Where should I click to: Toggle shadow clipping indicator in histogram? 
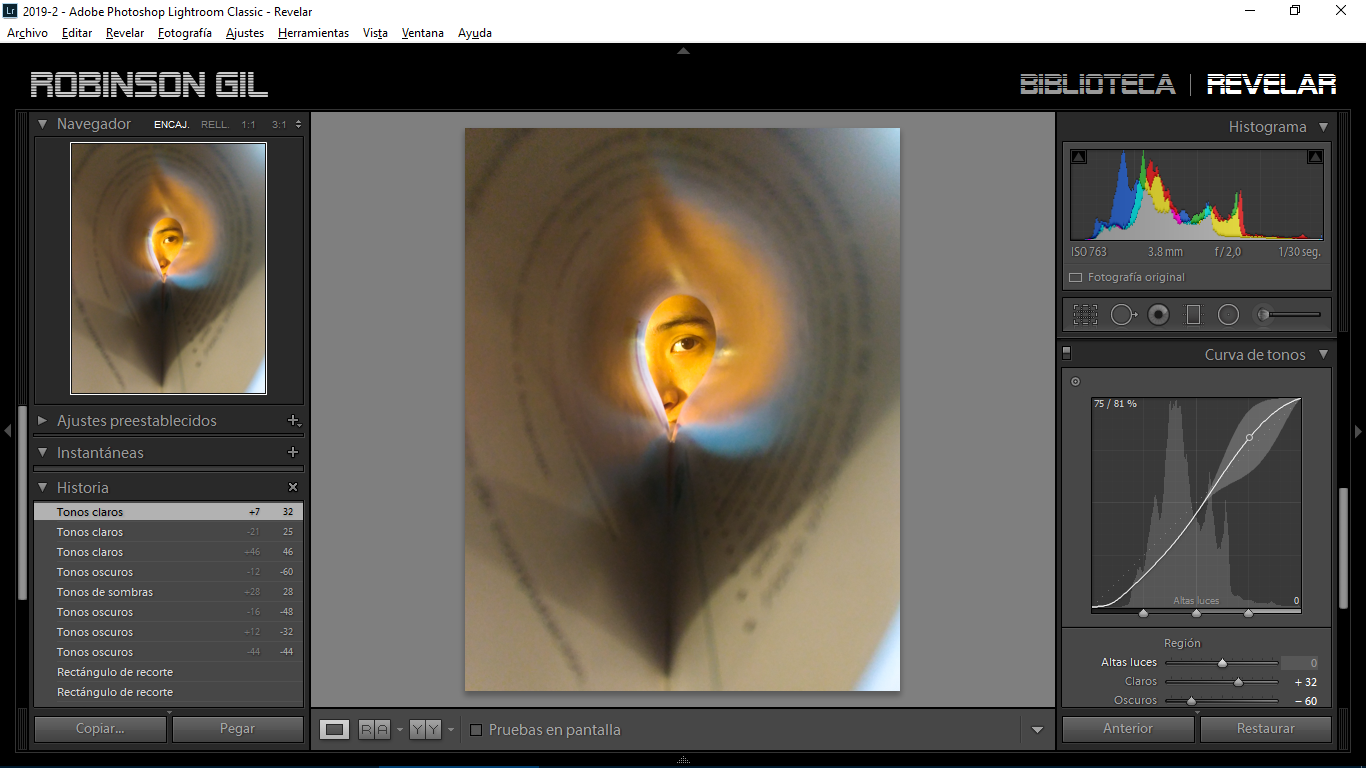(x=1078, y=157)
